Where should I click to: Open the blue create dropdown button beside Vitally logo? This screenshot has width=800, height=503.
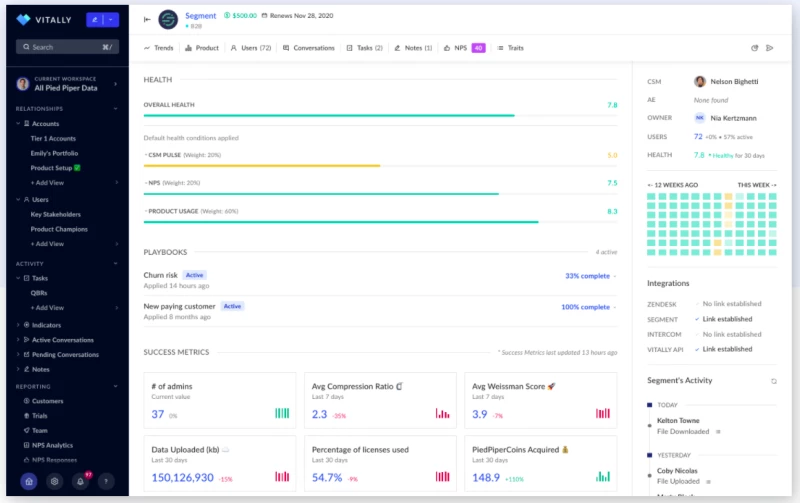pyautogui.click(x=102, y=19)
